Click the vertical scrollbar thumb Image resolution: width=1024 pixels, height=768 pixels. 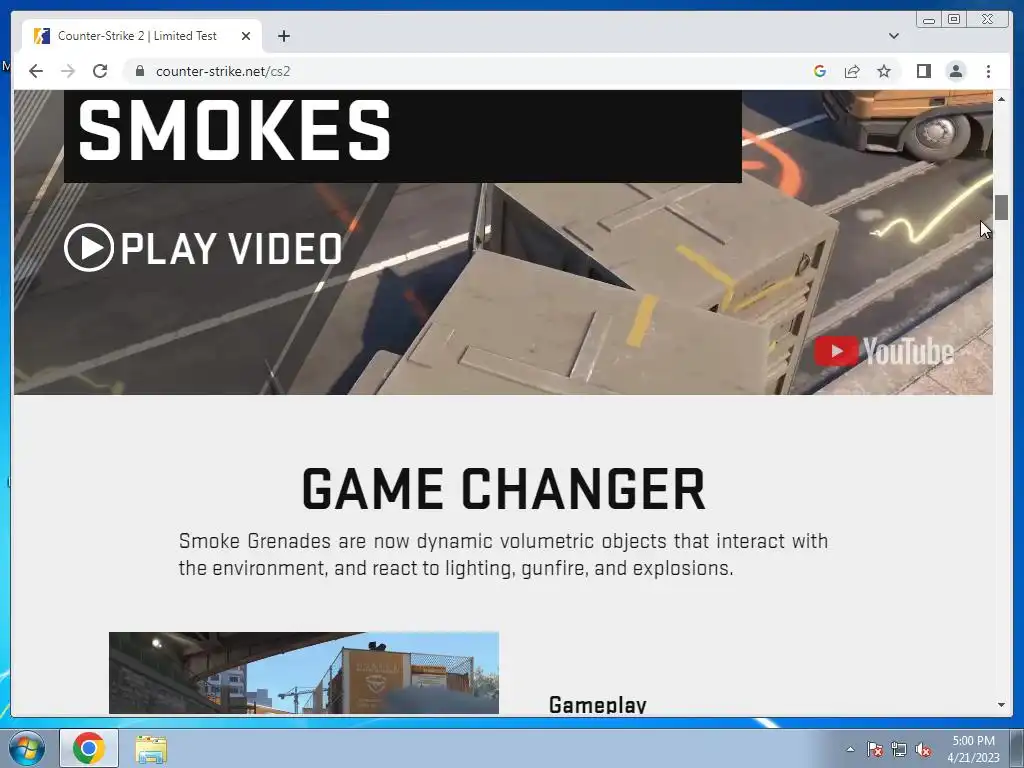[1001, 207]
